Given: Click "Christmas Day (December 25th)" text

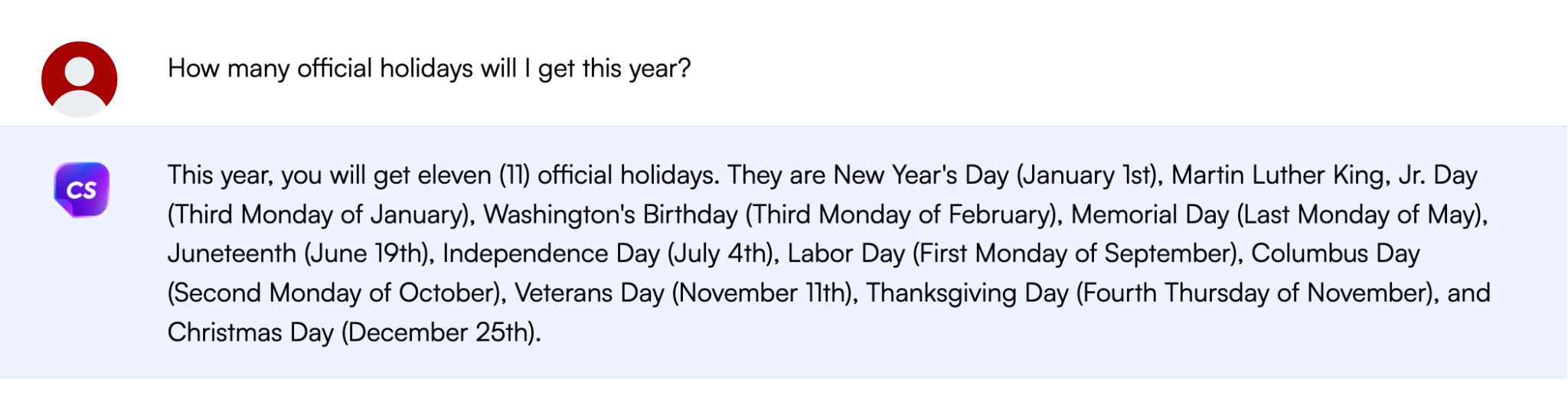Looking at the screenshot, I should click(x=354, y=333).
